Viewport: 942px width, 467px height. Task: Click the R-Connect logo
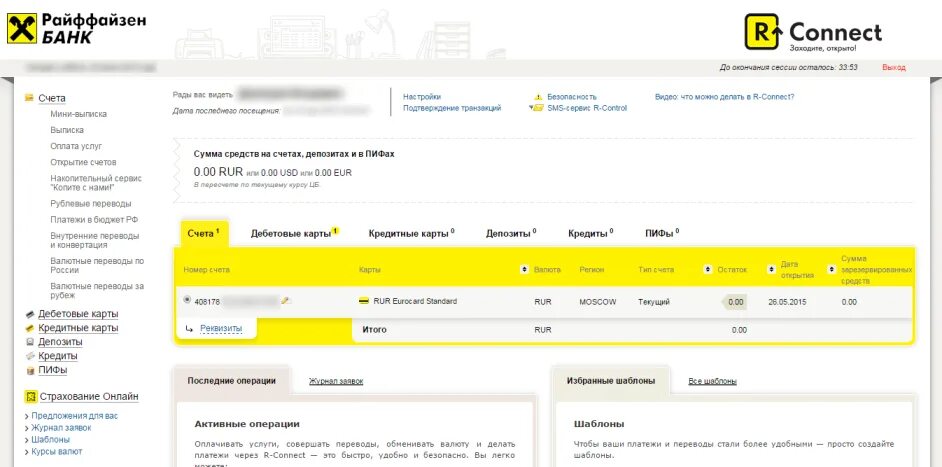coord(813,32)
